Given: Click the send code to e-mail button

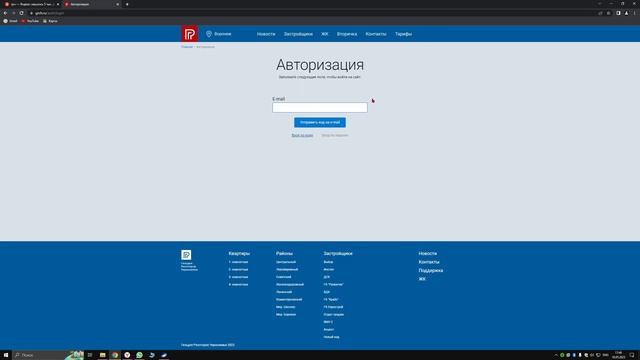Looking at the screenshot, I should (x=320, y=122).
